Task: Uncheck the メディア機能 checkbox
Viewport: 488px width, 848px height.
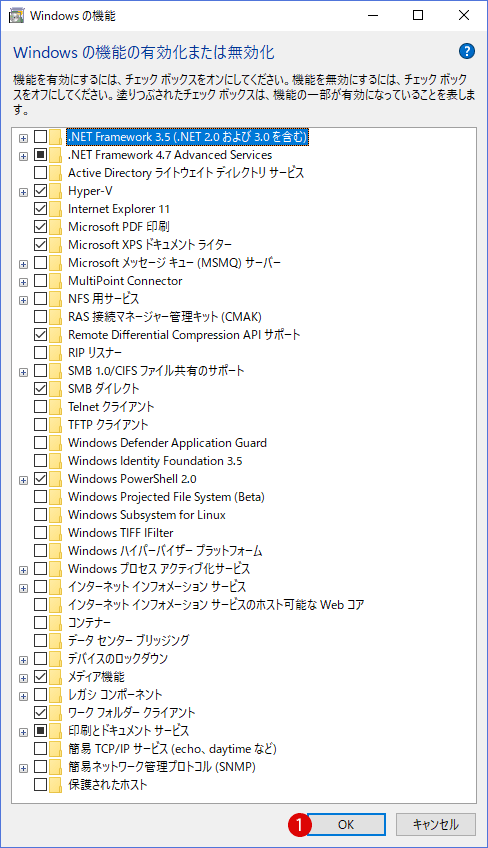Action: click(x=40, y=676)
